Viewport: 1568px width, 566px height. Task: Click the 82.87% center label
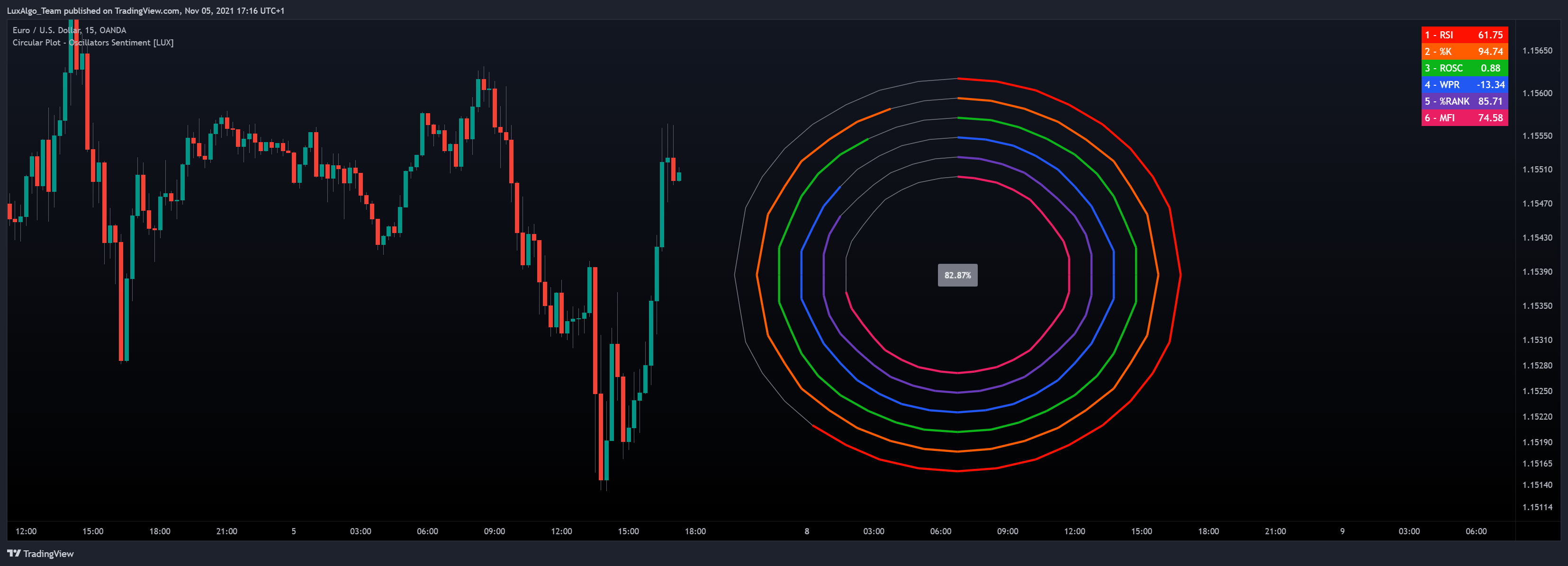pyautogui.click(x=957, y=275)
